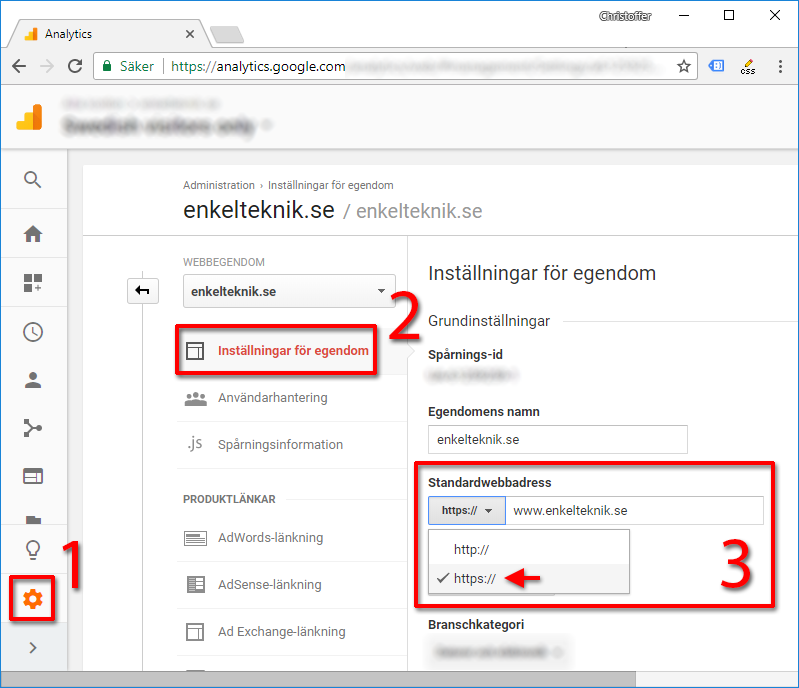Bookmark page with the star icon
Image resolution: width=799 pixels, height=688 pixels.
684,67
